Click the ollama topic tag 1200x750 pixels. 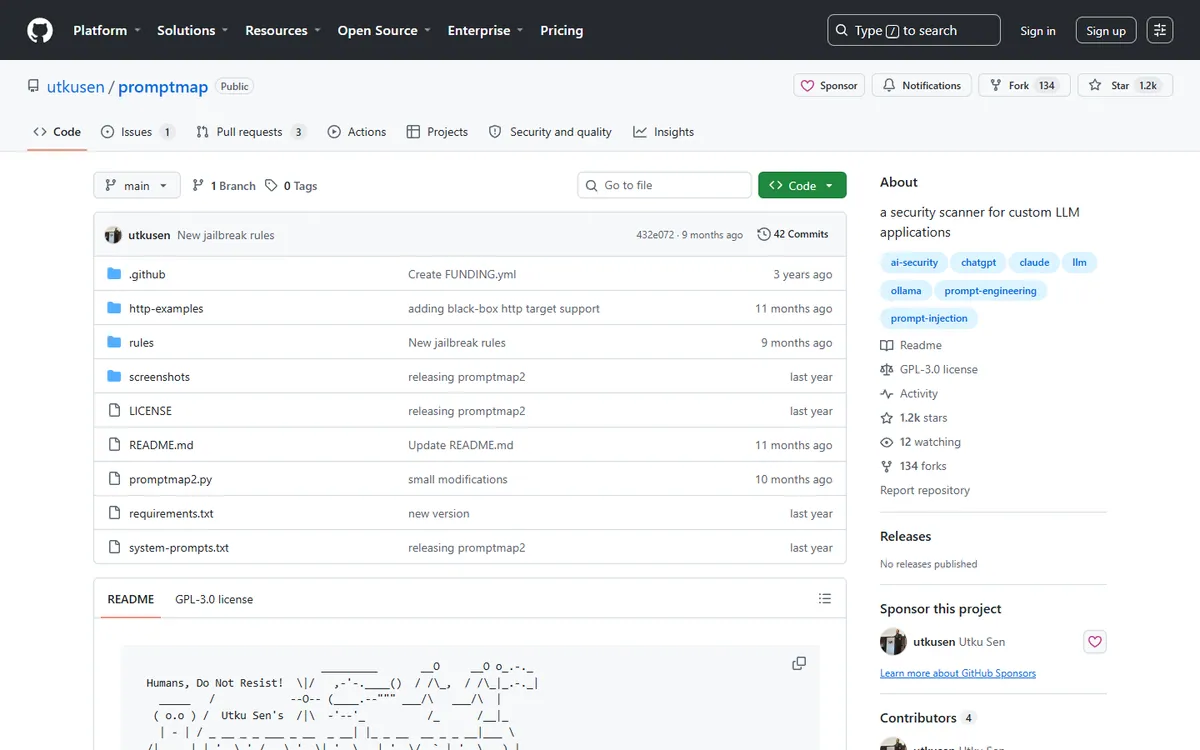[x=906, y=290]
